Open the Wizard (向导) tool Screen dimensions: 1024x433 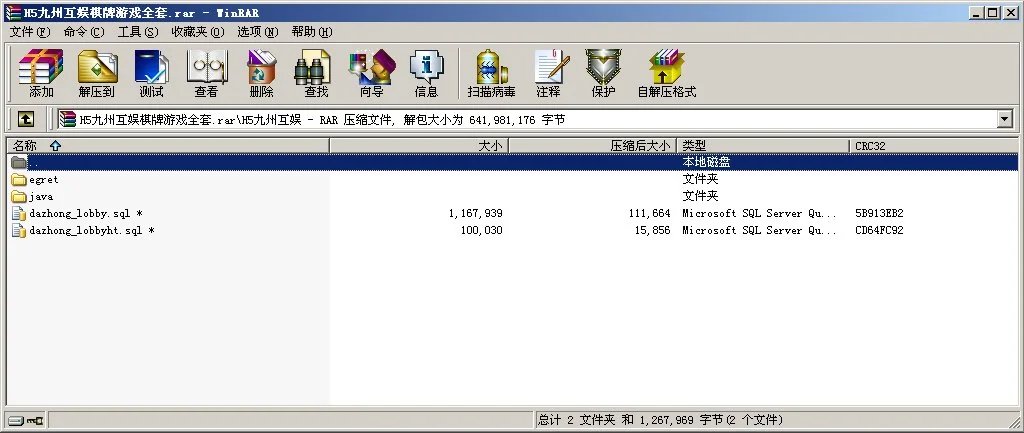371,73
